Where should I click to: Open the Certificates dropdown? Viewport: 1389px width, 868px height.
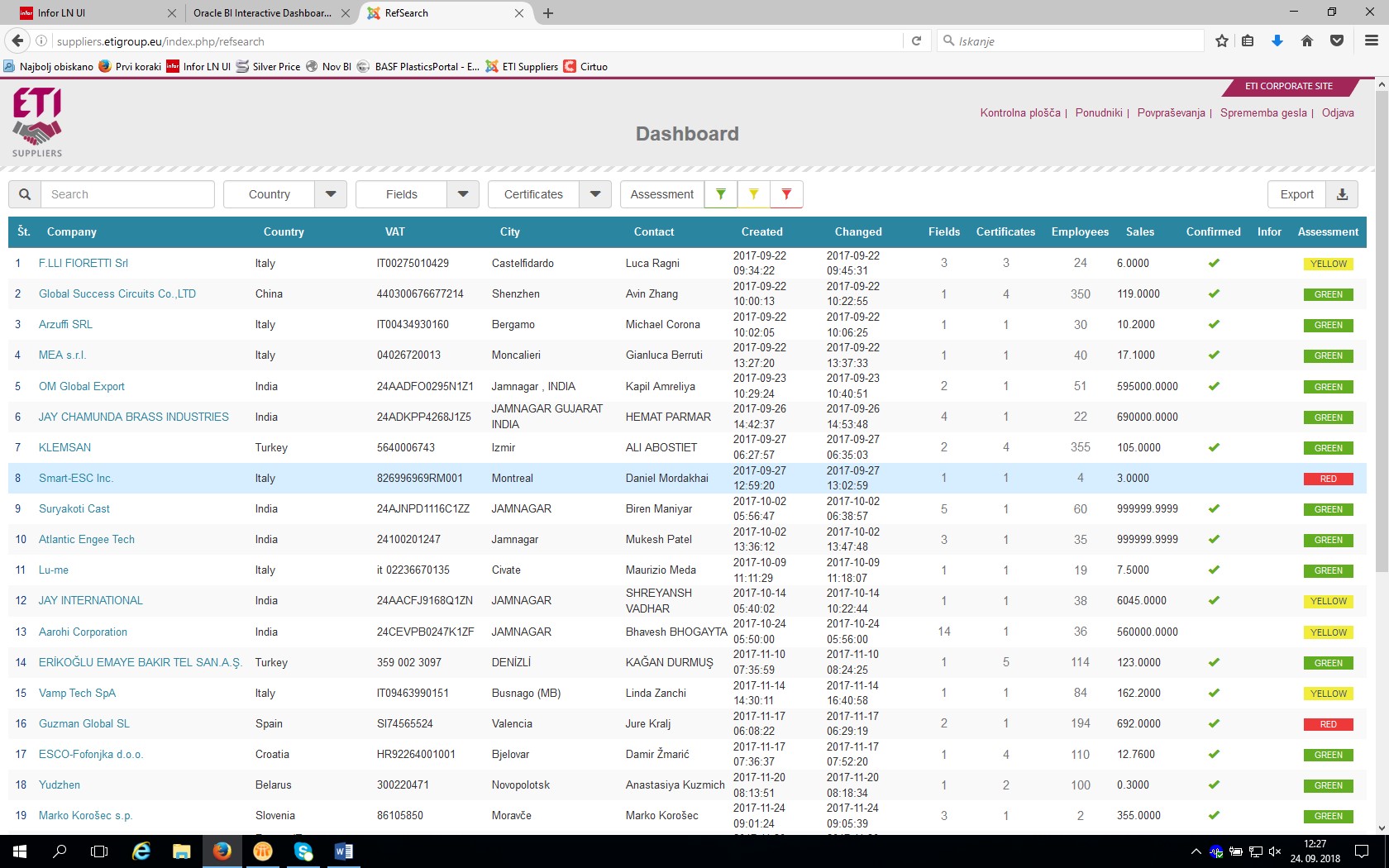click(x=595, y=194)
